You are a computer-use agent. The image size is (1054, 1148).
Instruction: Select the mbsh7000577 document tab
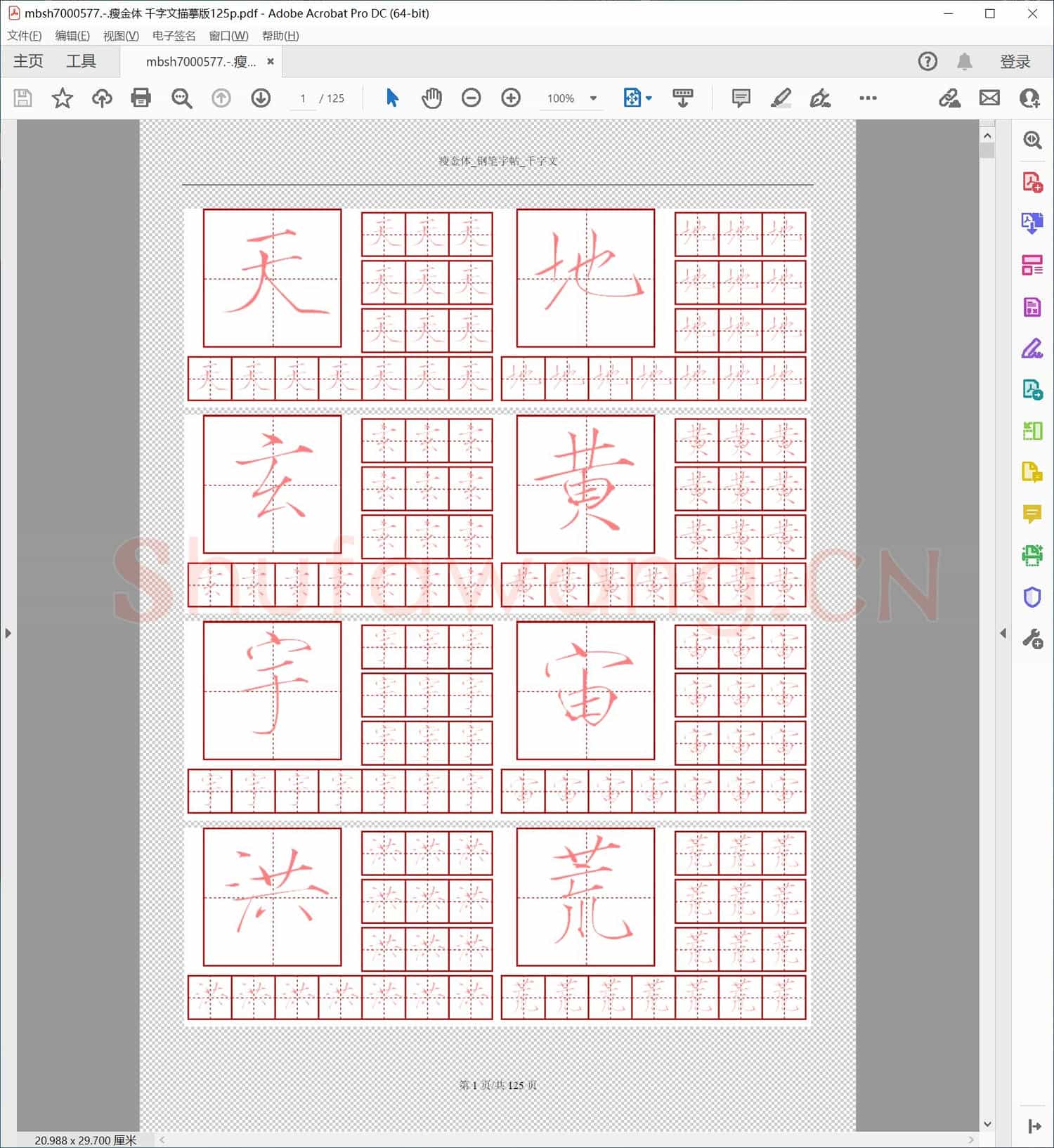[200, 62]
